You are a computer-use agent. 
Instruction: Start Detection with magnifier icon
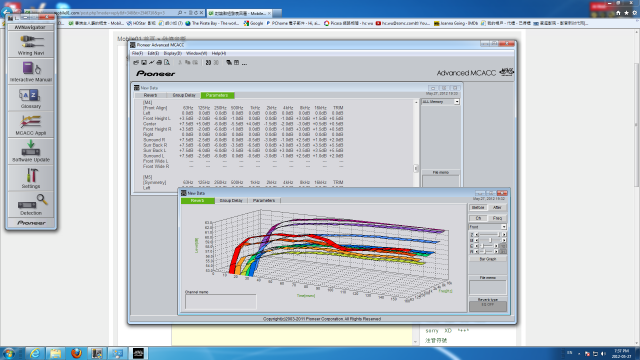(x=31, y=204)
